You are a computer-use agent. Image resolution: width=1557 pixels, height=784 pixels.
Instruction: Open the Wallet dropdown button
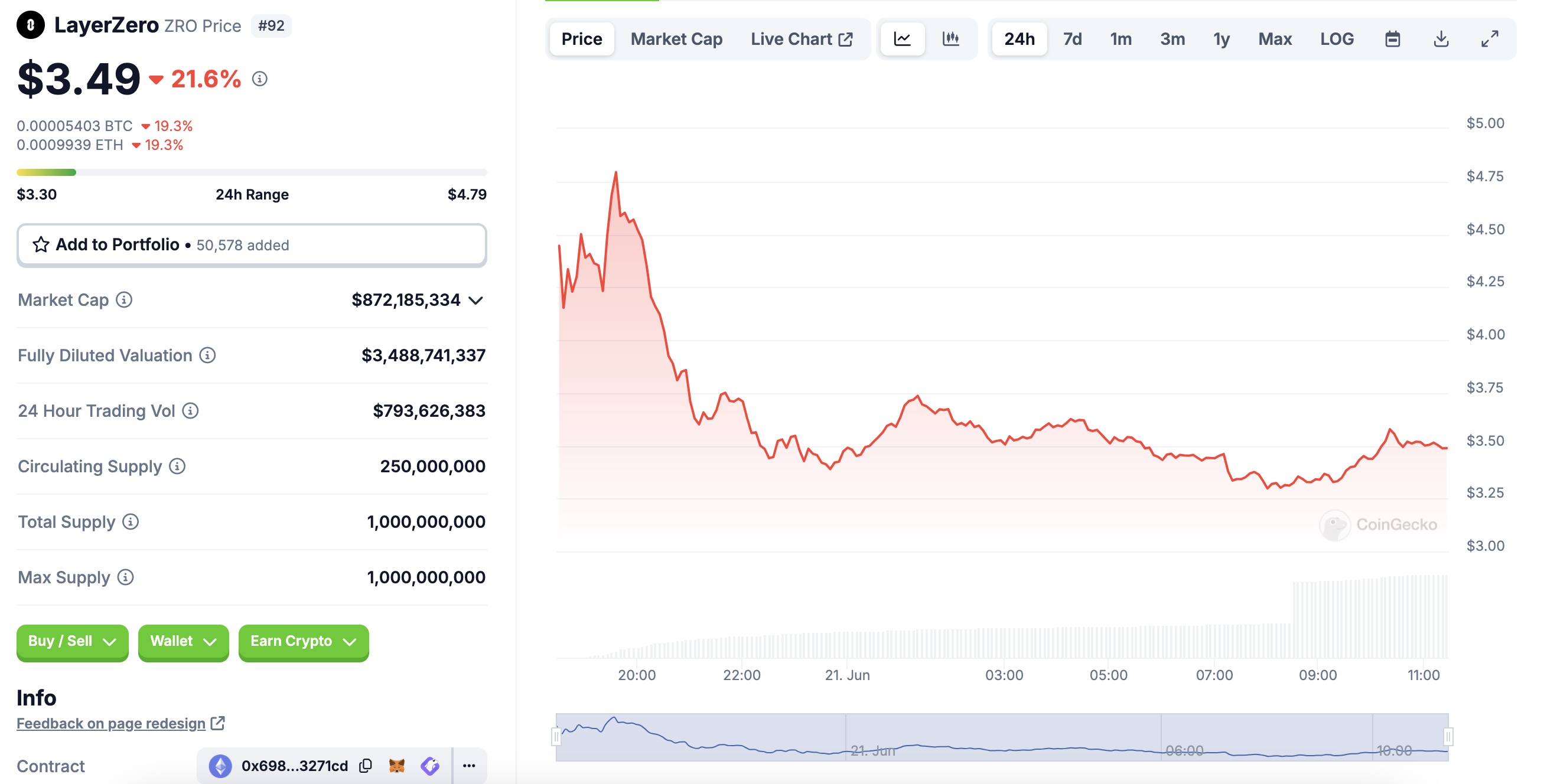[183, 642]
